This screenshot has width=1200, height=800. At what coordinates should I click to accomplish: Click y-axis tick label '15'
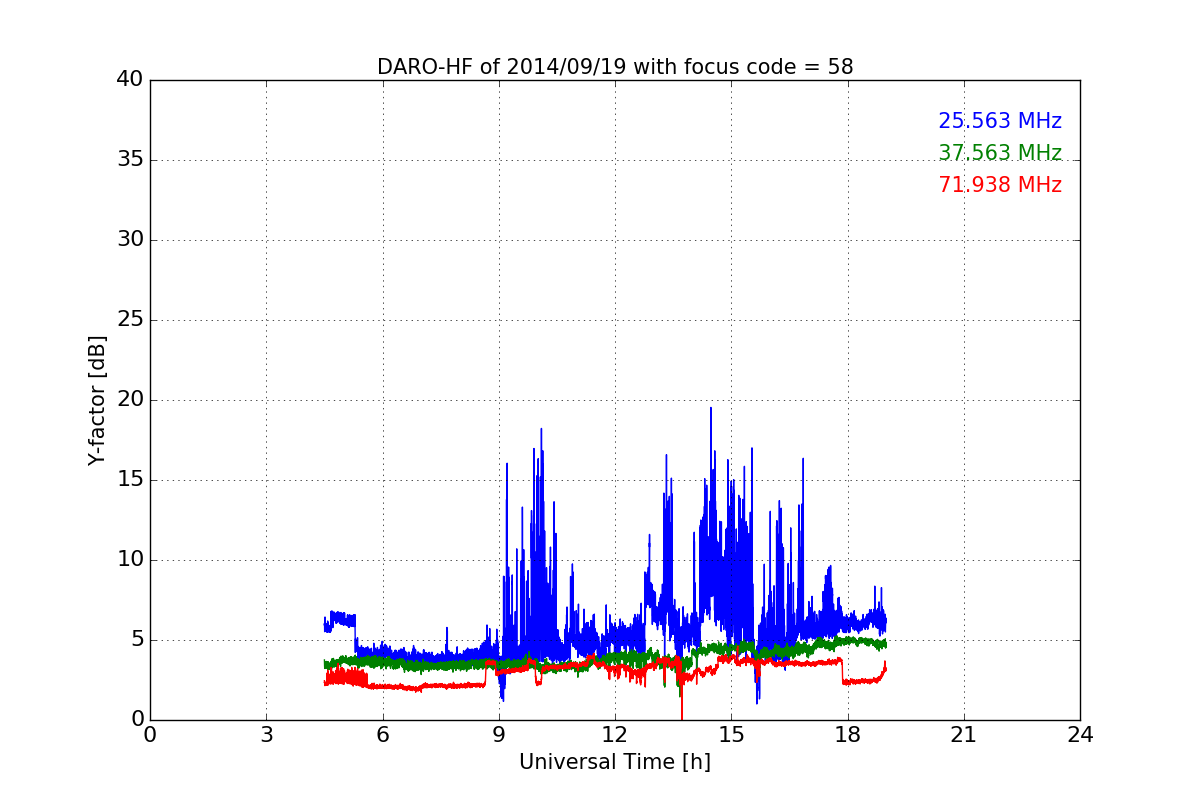(x=130, y=480)
